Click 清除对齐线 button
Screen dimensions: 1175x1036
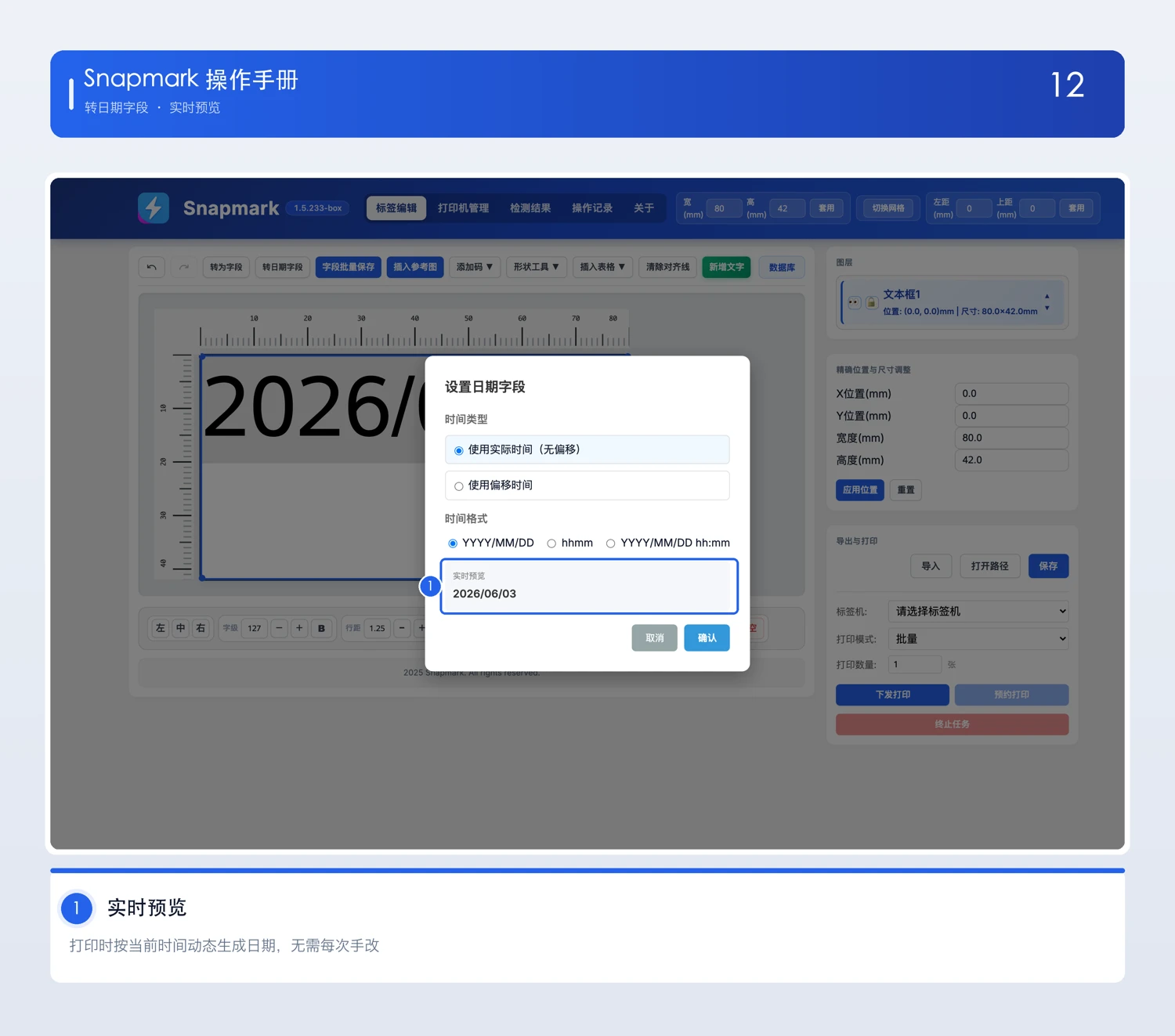click(667, 267)
